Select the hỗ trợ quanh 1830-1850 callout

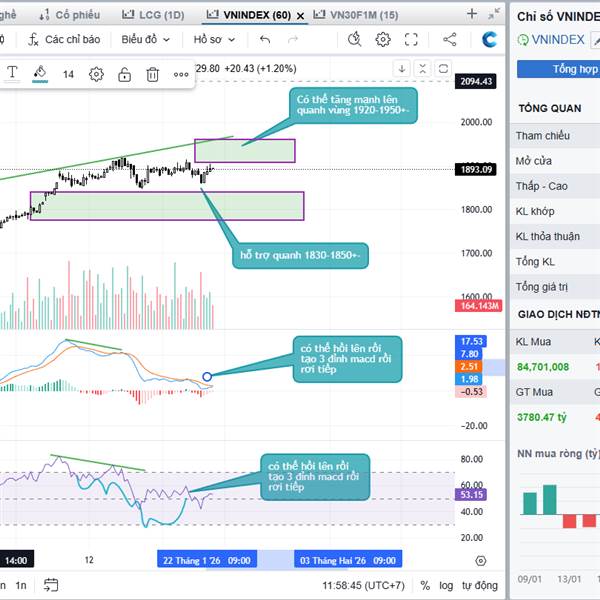click(300, 255)
